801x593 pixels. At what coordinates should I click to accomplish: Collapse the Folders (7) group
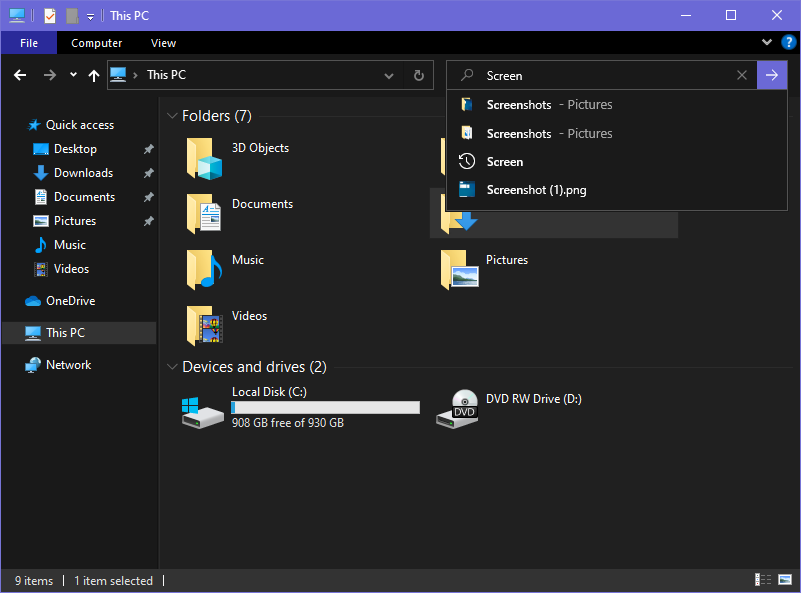[x=173, y=116]
